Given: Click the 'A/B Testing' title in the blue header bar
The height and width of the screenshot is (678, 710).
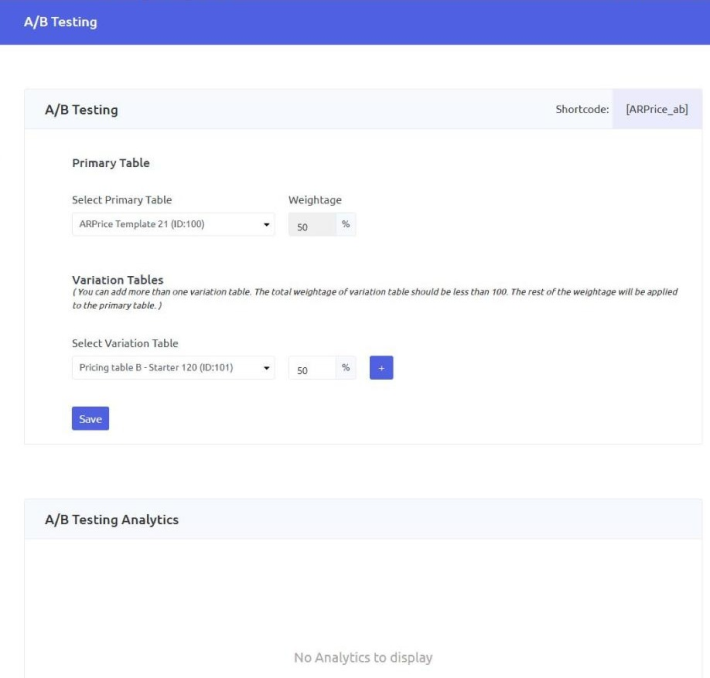Looking at the screenshot, I should (61, 22).
